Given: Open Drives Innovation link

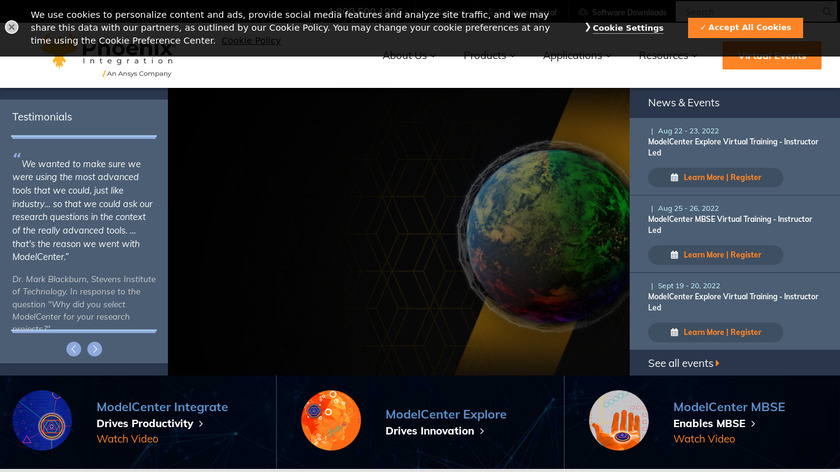Looking at the screenshot, I should point(434,431).
